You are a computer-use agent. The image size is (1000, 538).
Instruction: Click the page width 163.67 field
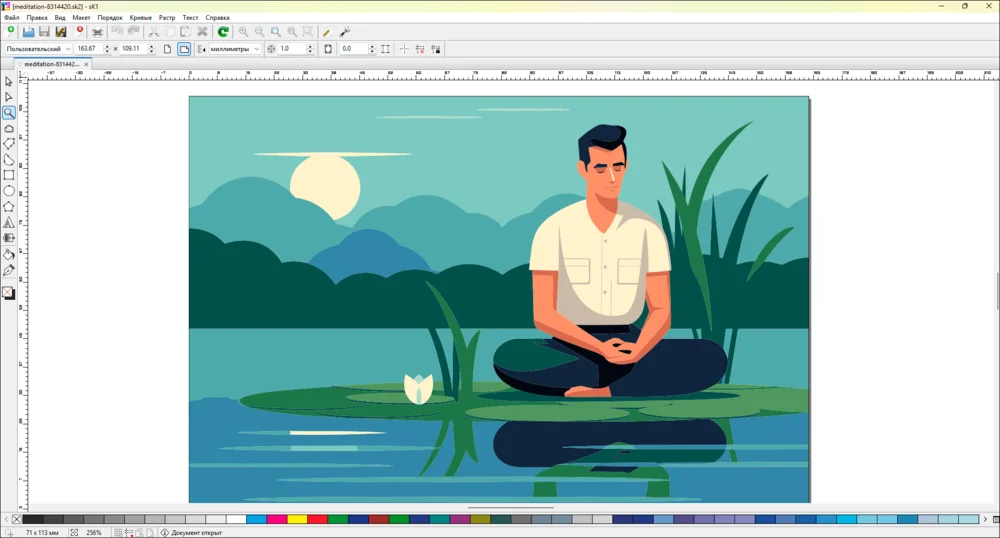click(x=88, y=49)
